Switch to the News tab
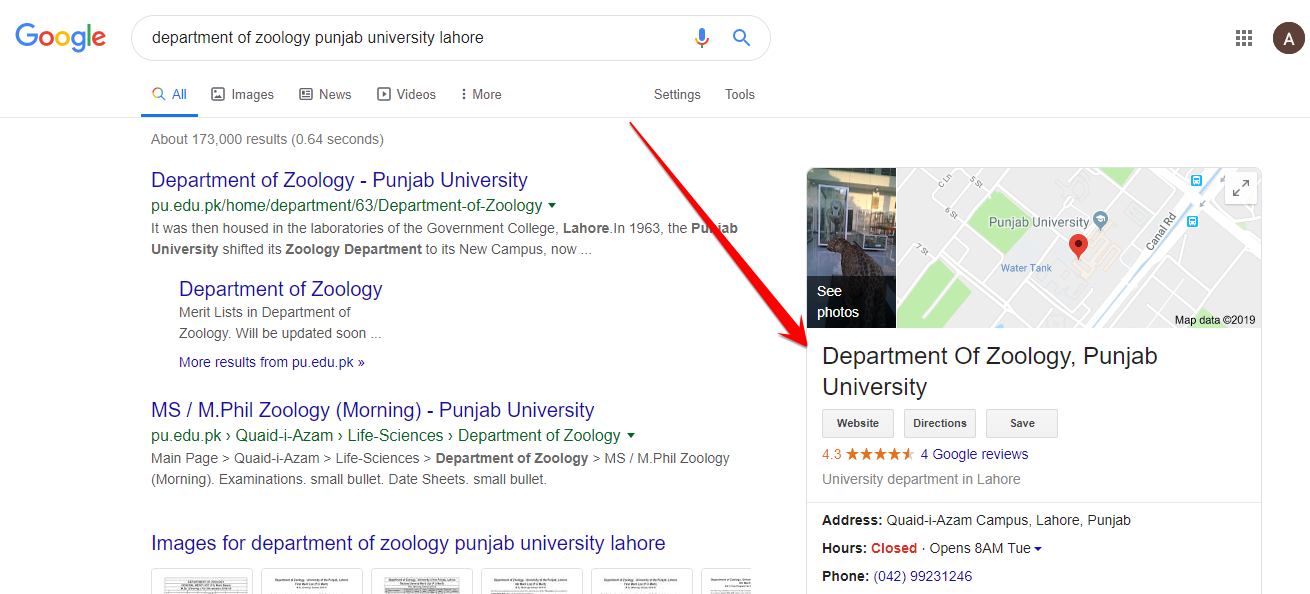This screenshot has width=1310, height=594. (x=325, y=94)
